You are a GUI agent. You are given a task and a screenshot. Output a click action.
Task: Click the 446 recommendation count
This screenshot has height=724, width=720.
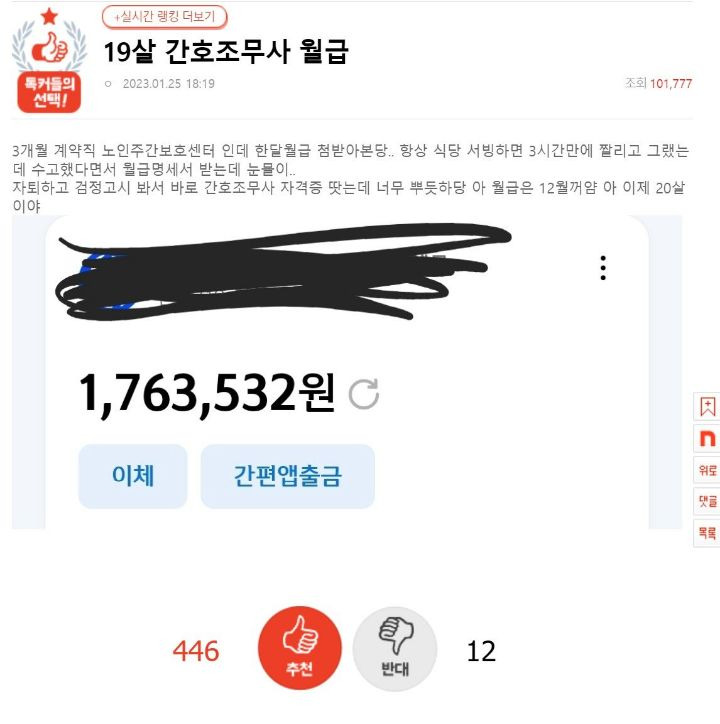[x=196, y=651]
